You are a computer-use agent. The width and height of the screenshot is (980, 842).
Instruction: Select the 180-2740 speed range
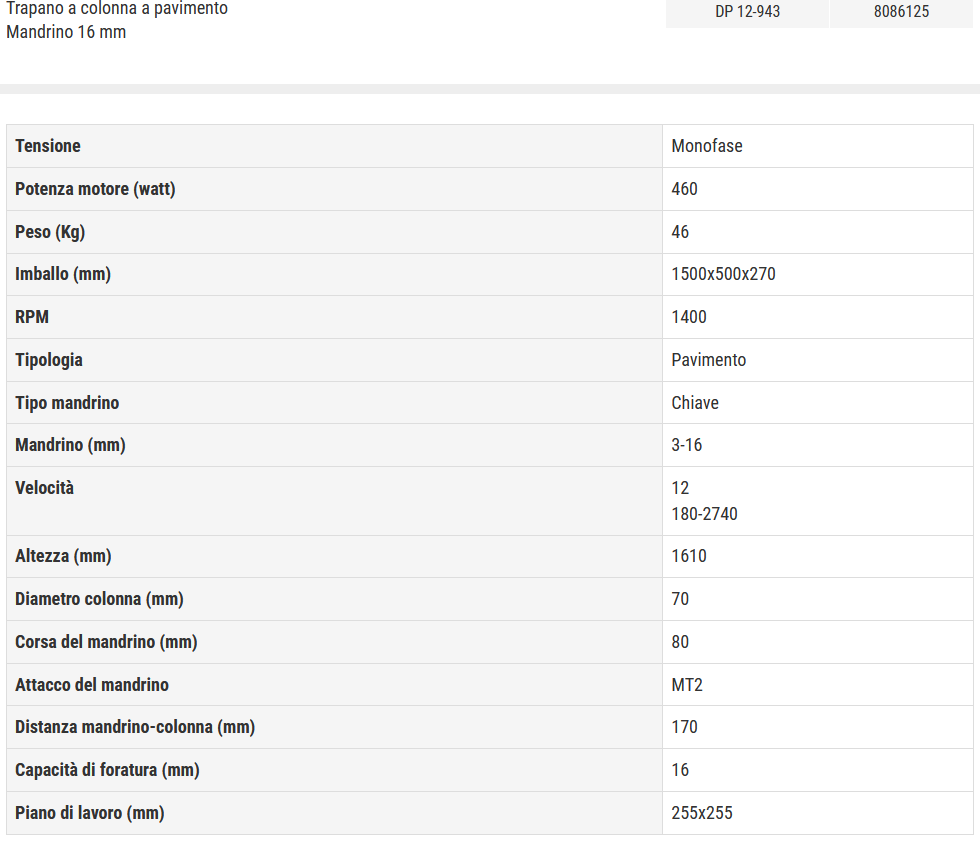click(704, 514)
